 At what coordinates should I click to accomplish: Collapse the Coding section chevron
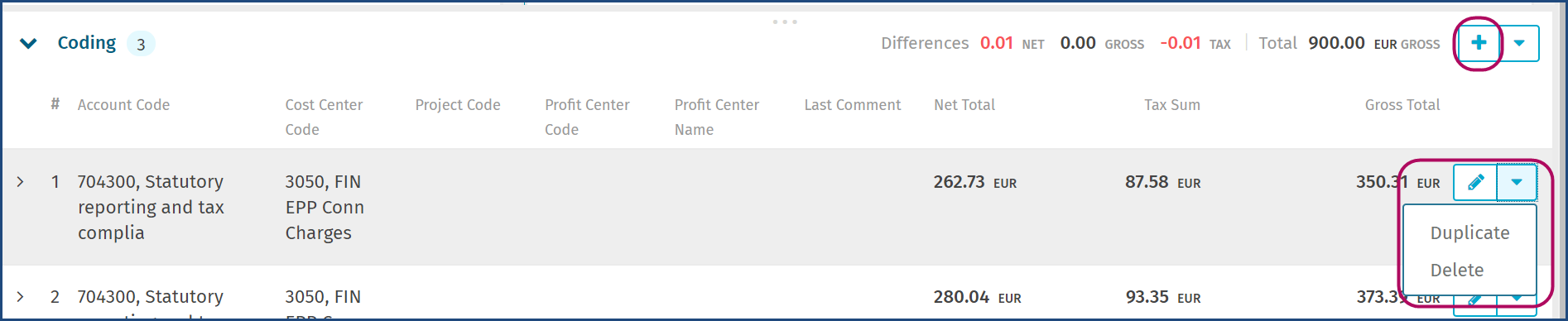[28, 44]
